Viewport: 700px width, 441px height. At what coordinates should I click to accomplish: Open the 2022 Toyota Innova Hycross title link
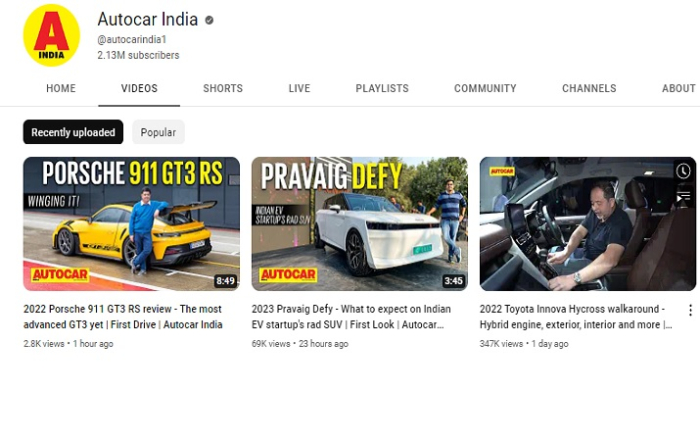pos(576,317)
